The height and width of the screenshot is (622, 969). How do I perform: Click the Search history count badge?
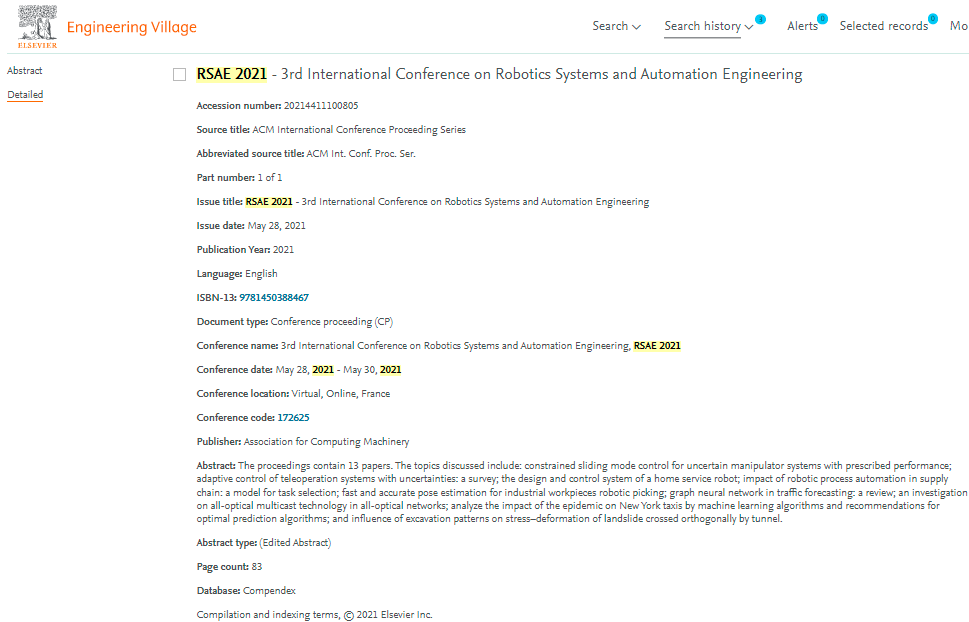(x=760, y=19)
